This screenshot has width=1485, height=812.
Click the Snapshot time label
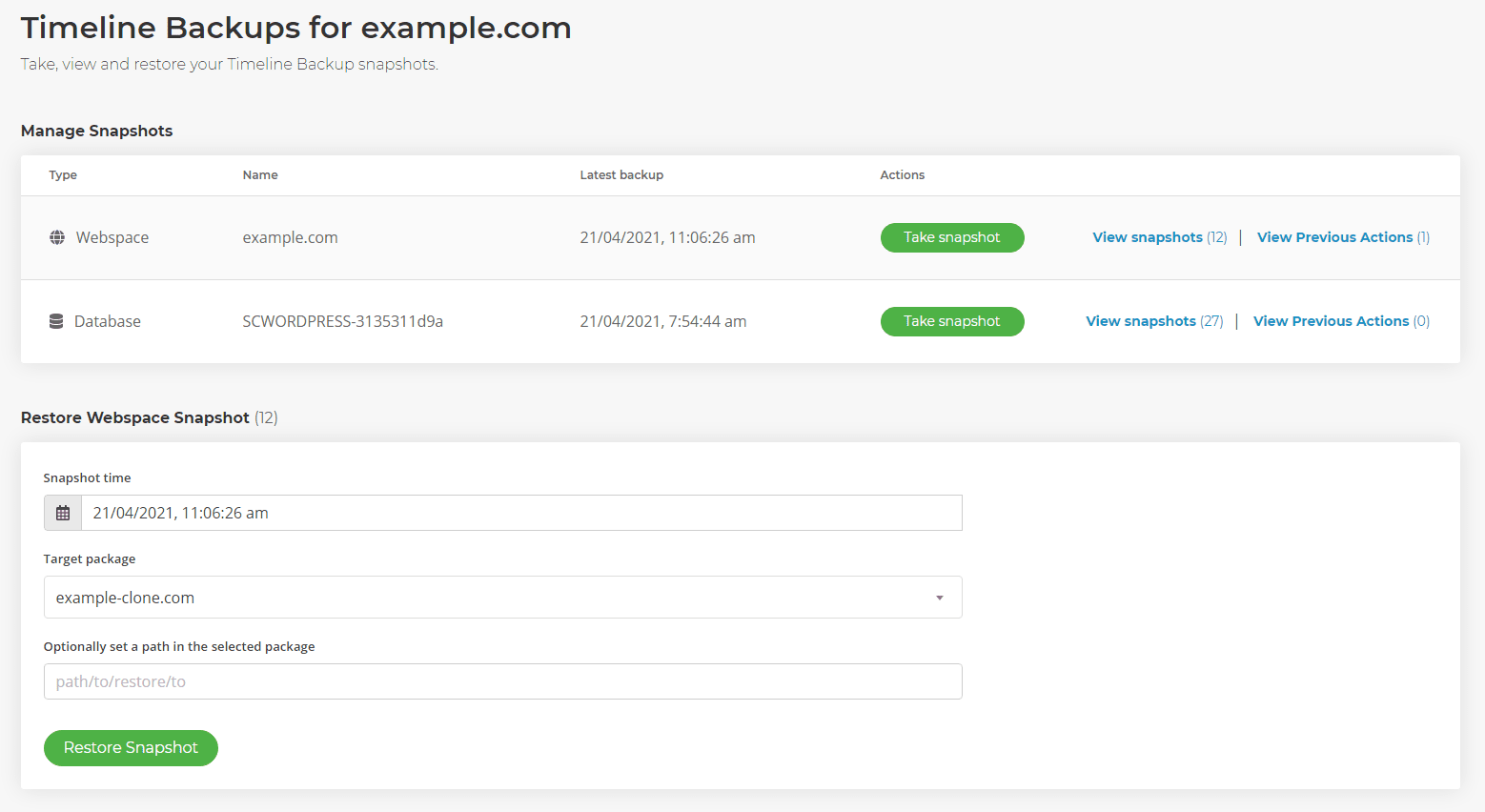(x=87, y=477)
